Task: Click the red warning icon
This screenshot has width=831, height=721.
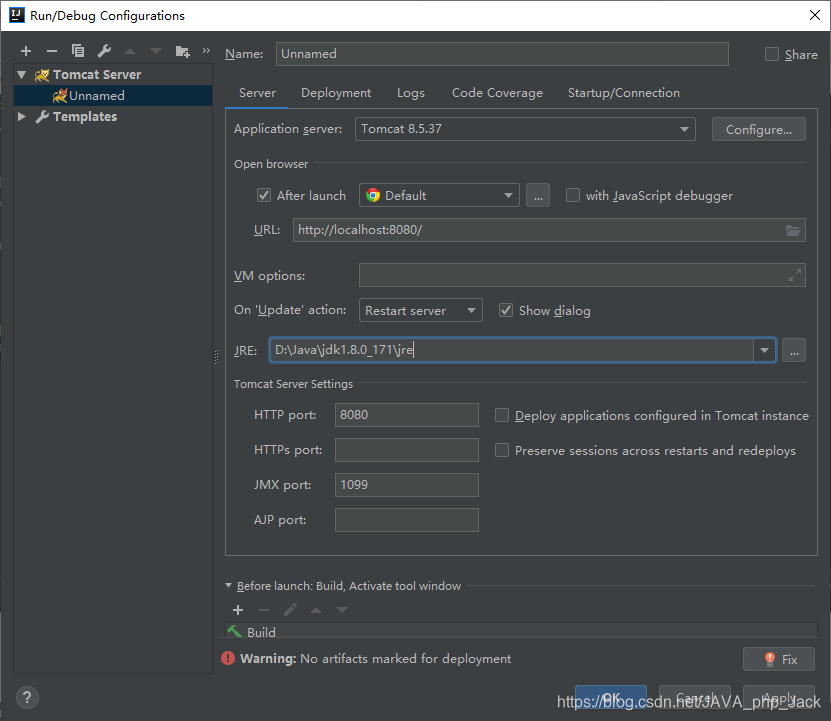Action: 228,658
